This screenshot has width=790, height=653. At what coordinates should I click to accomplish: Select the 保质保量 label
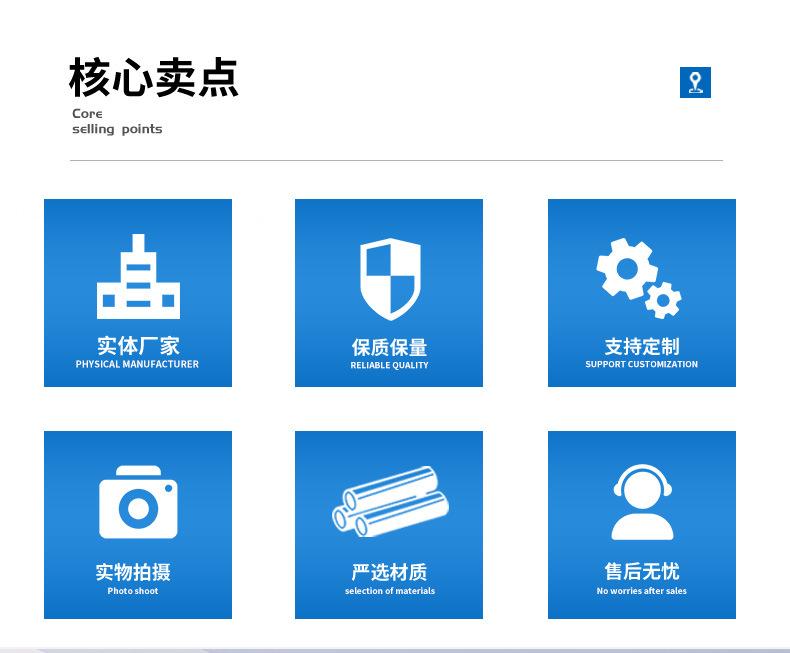pos(389,347)
